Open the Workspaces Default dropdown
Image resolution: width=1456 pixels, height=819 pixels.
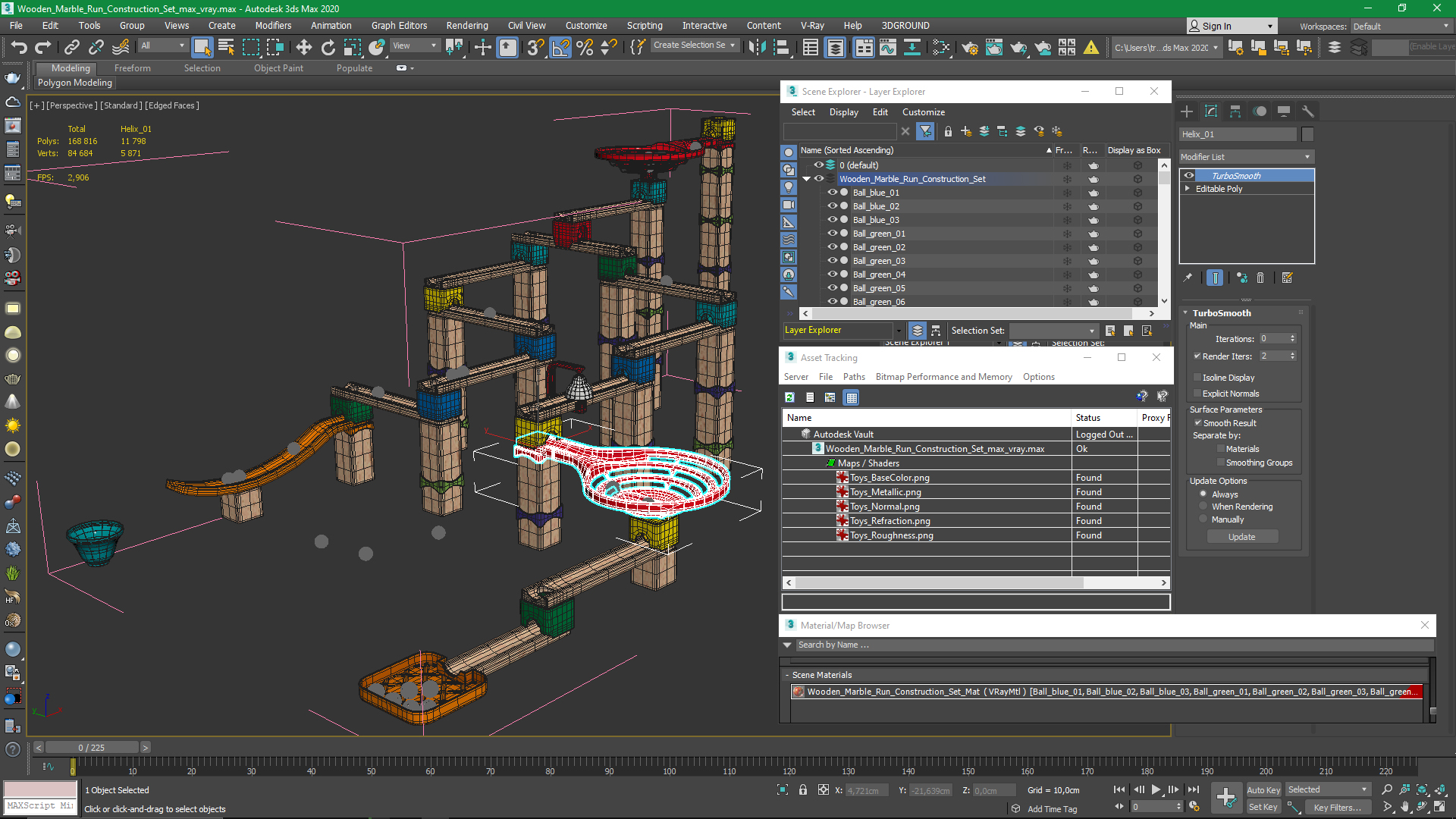point(1401,26)
